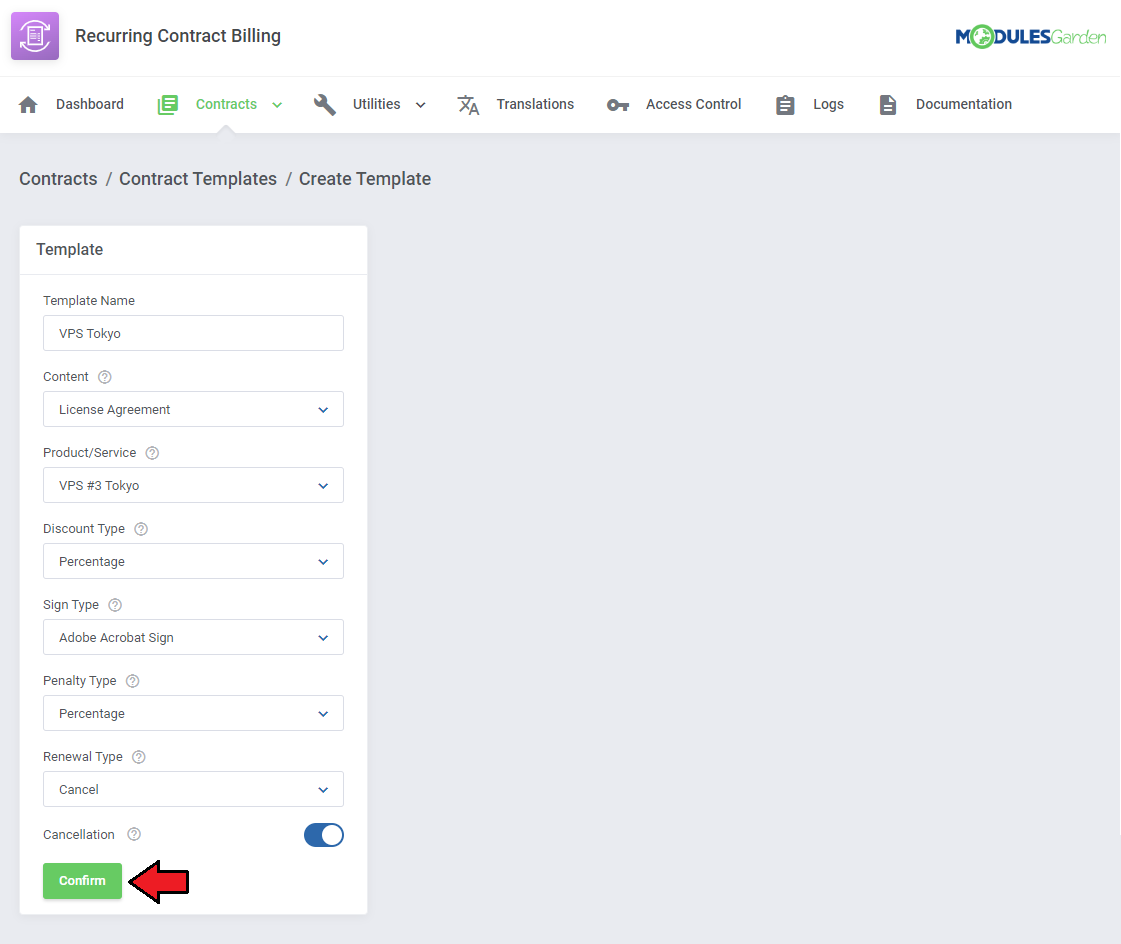Viewport: 1121px width, 944px height.
Task: Open the Product/Service dropdown showing VPS #3 Tokyo
Action: coord(193,485)
